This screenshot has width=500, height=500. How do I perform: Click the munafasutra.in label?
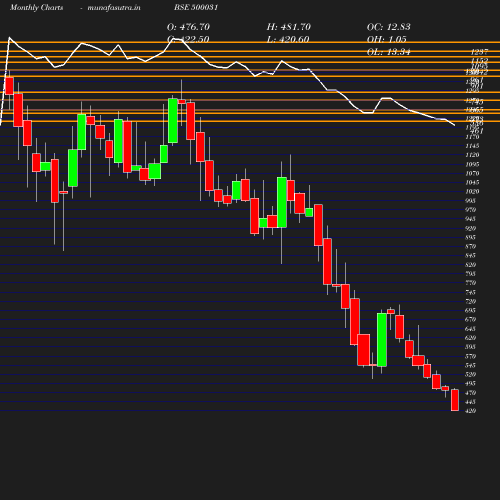pyautogui.click(x=114, y=7)
